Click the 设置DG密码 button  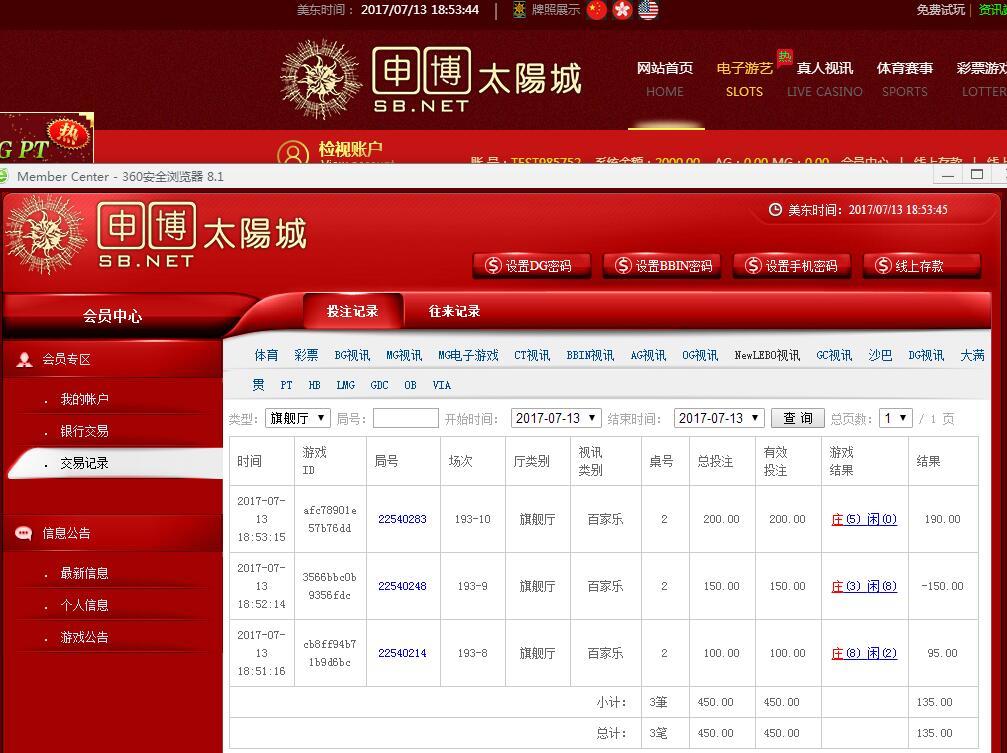(x=531, y=265)
